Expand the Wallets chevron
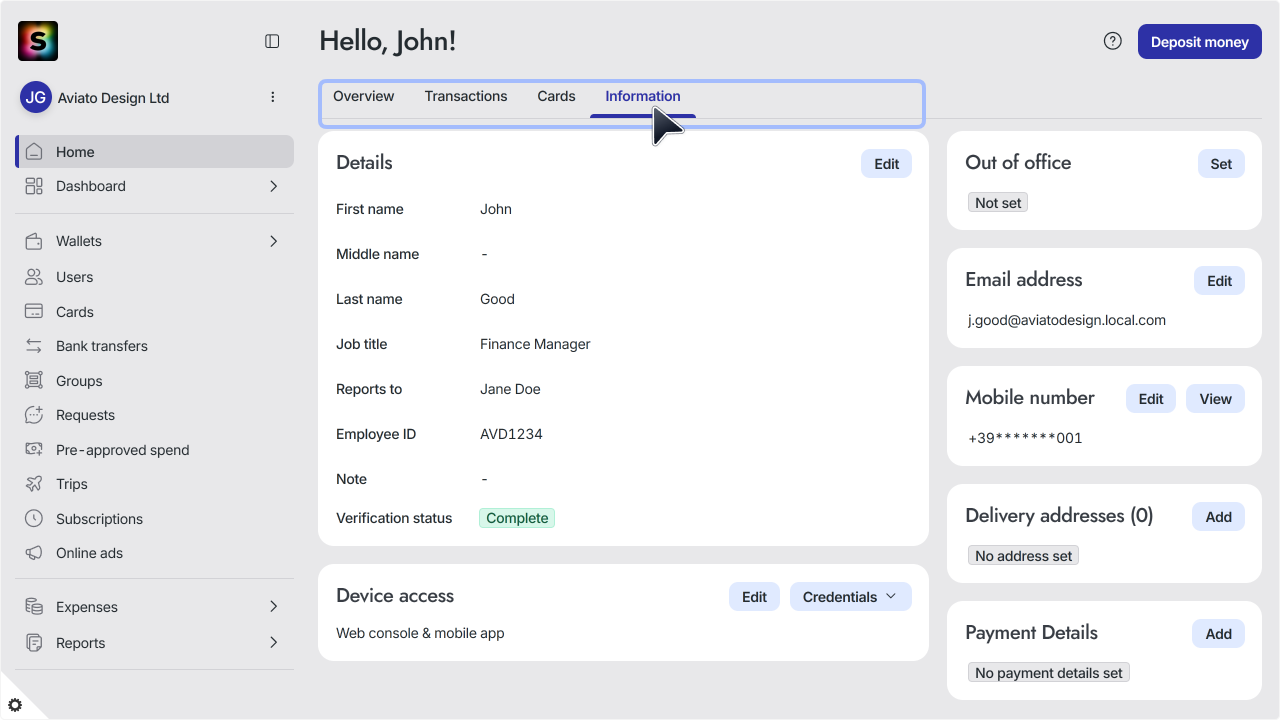This screenshot has height=720, width=1280. click(274, 241)
